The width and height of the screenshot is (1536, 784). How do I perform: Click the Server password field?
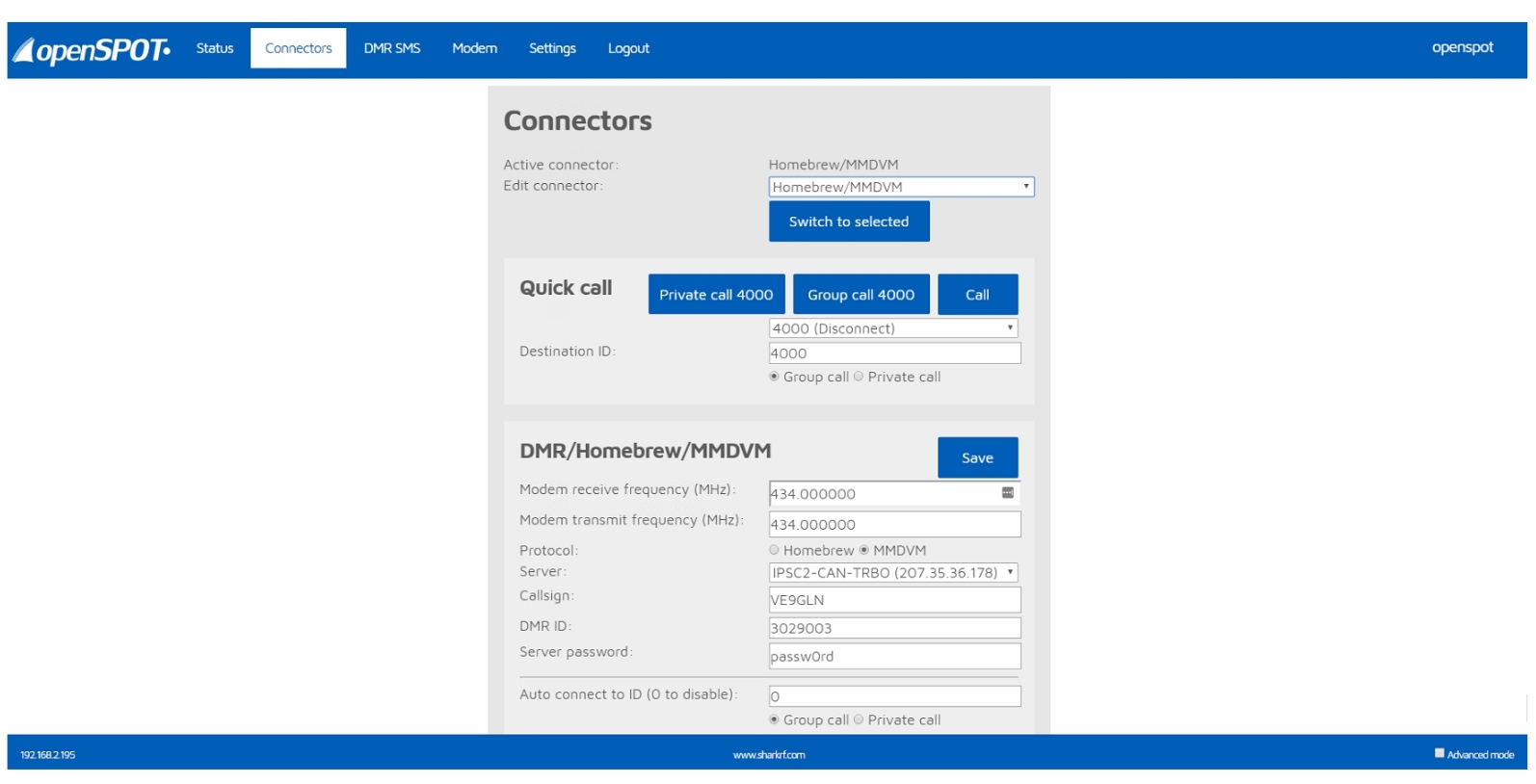894,656
